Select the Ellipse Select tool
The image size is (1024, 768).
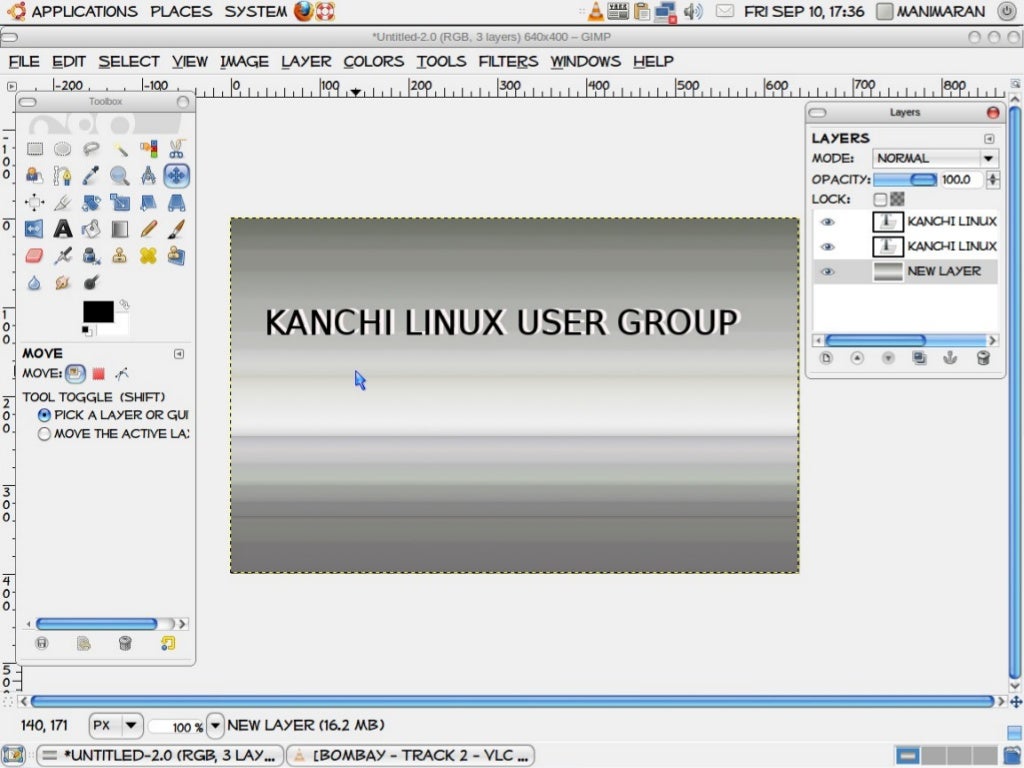pyautogui.click(x=63, y=149)
